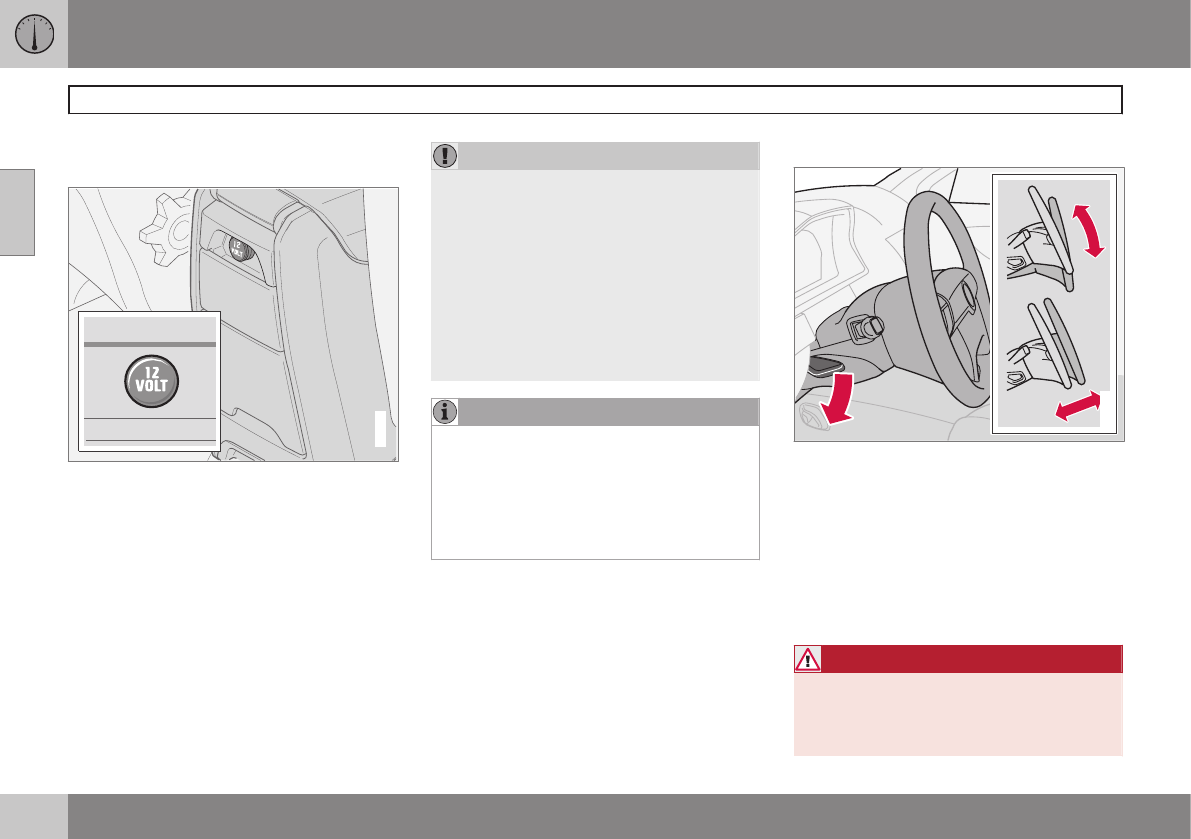Click the red horizontal reach adjustment arrow
This screenshot has width=1191, height=839.
[1078, 405]
